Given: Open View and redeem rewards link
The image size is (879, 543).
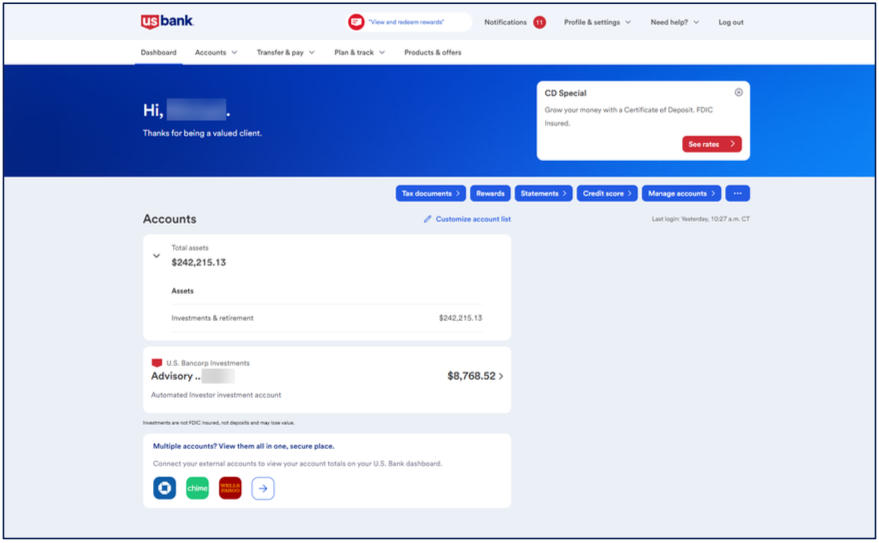Looking at the screenshot, I should coord(406,22).
